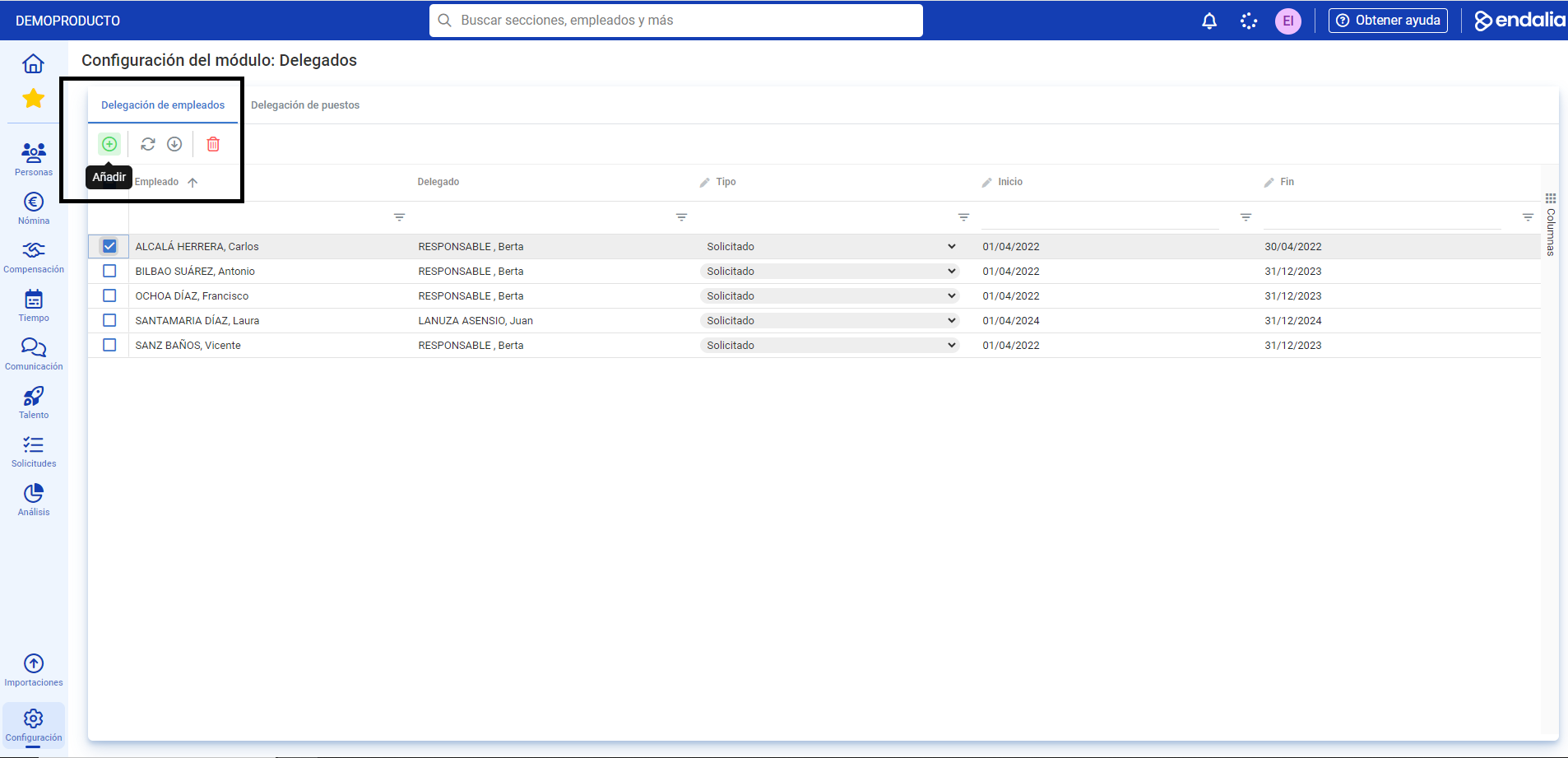Delete selected row with trash icon

213,144
